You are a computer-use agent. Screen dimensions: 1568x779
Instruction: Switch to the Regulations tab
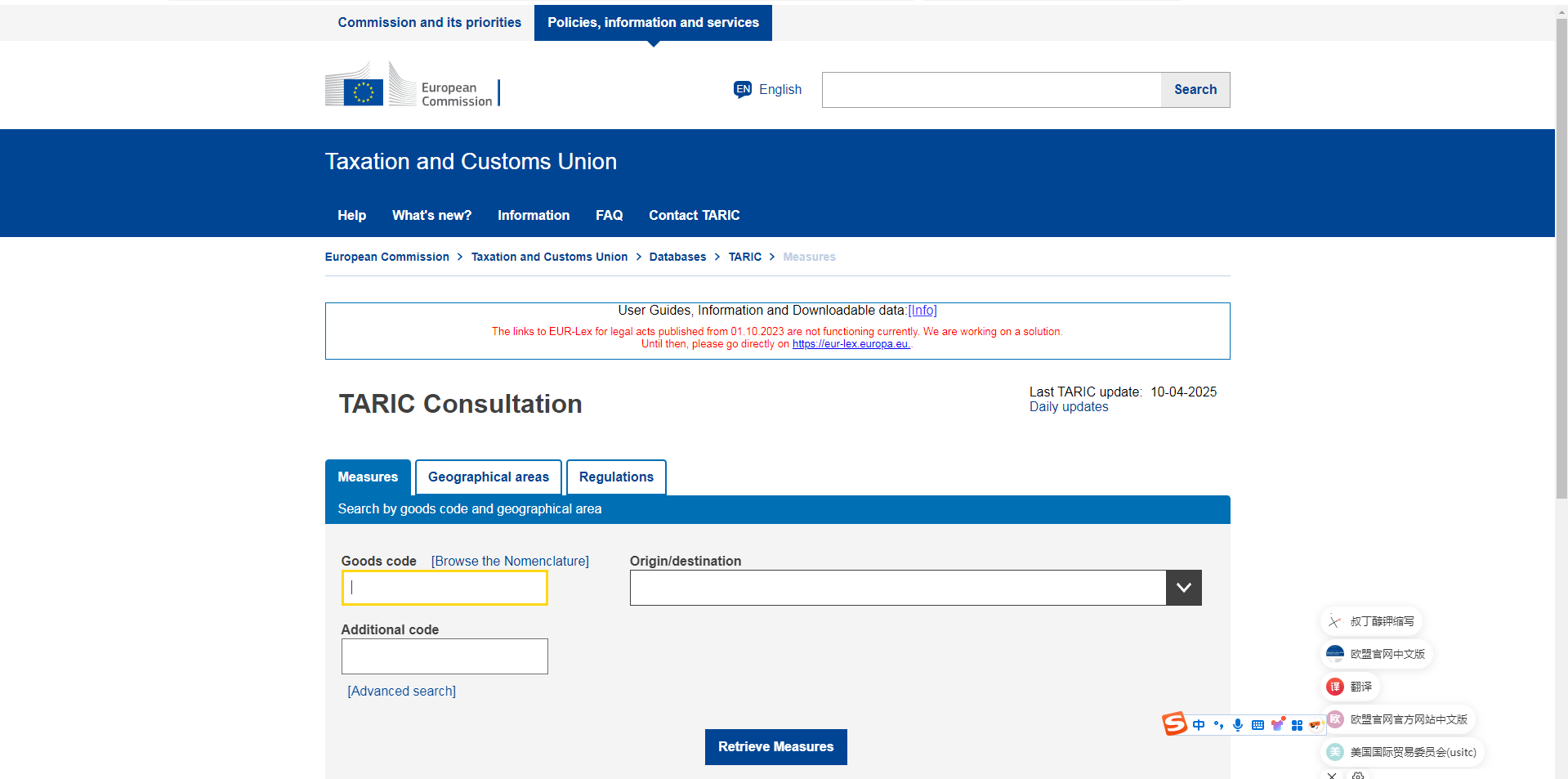pyautogui.click(x=616, y=477)
